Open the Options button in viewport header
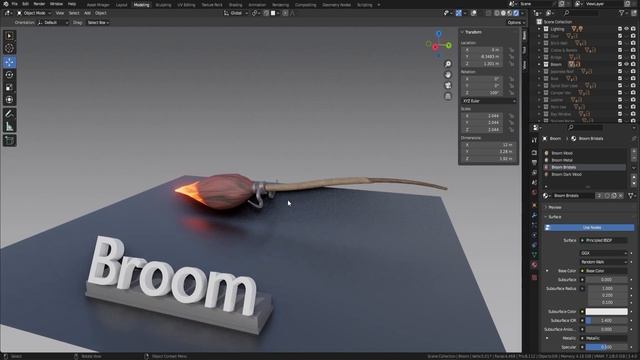Viewport: 640px width, 360px height. click(515, 23)
